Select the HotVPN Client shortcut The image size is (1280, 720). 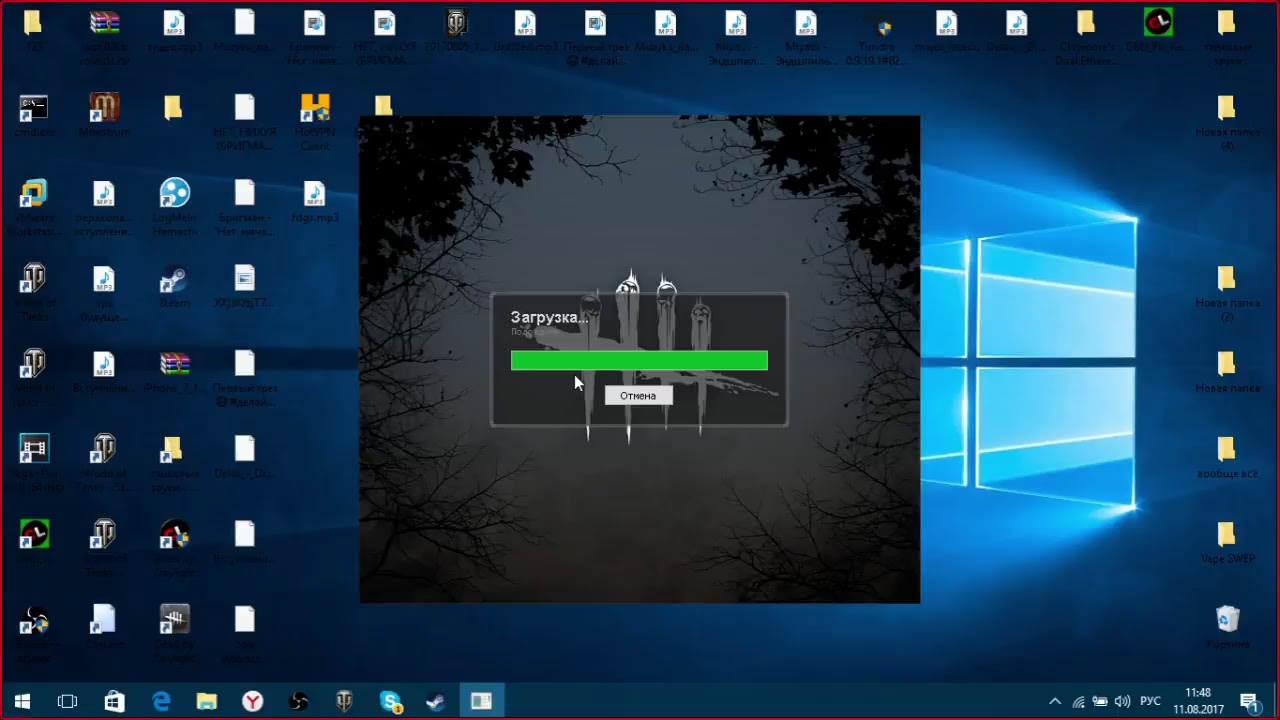coord(315,122)
